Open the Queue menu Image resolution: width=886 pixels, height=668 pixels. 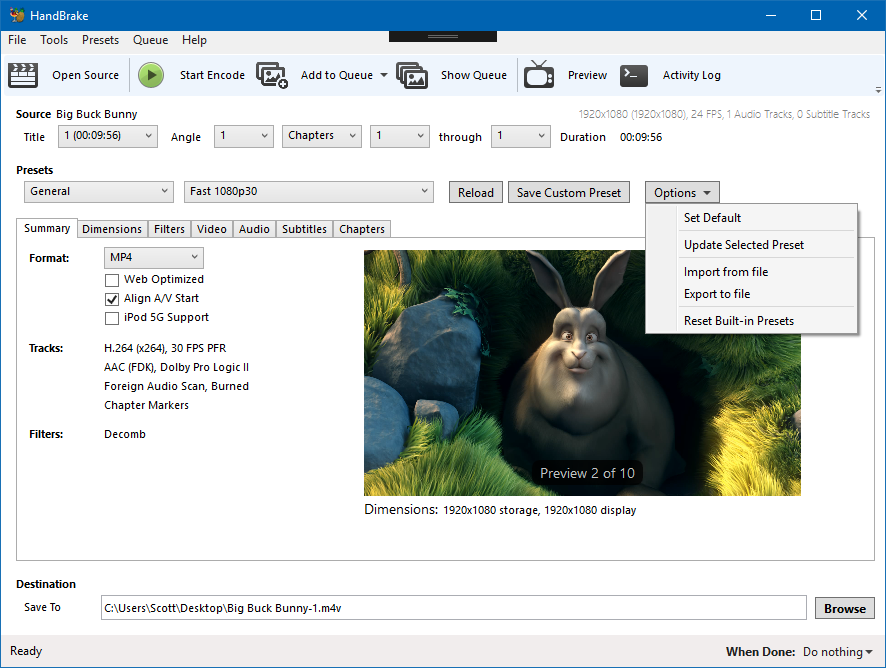click(150, 40)
